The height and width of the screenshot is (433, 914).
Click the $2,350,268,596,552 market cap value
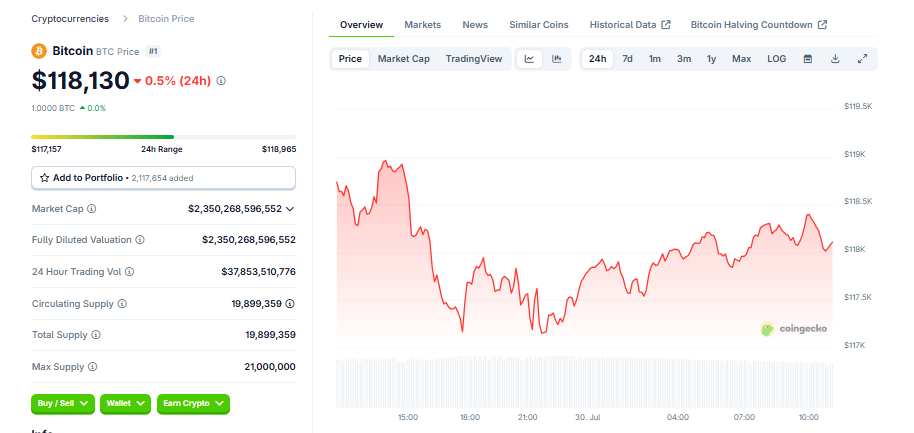[x=235, y=208]
